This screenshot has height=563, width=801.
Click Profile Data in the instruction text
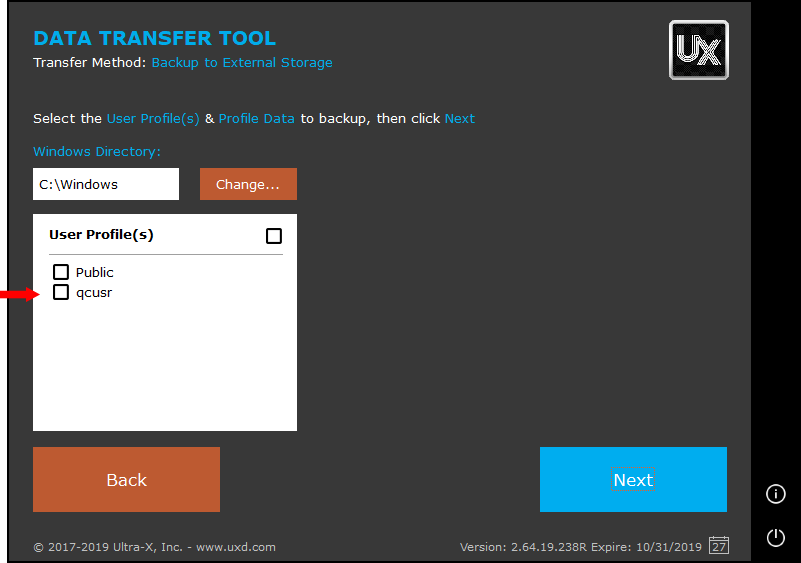pyautogui.click(x=256, y=118)
